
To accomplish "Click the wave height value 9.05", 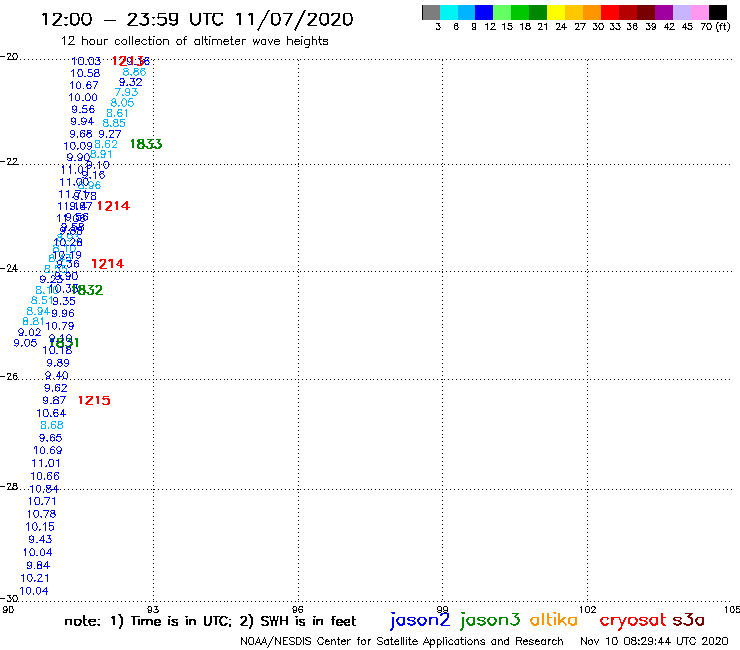I will pos(25,343).
